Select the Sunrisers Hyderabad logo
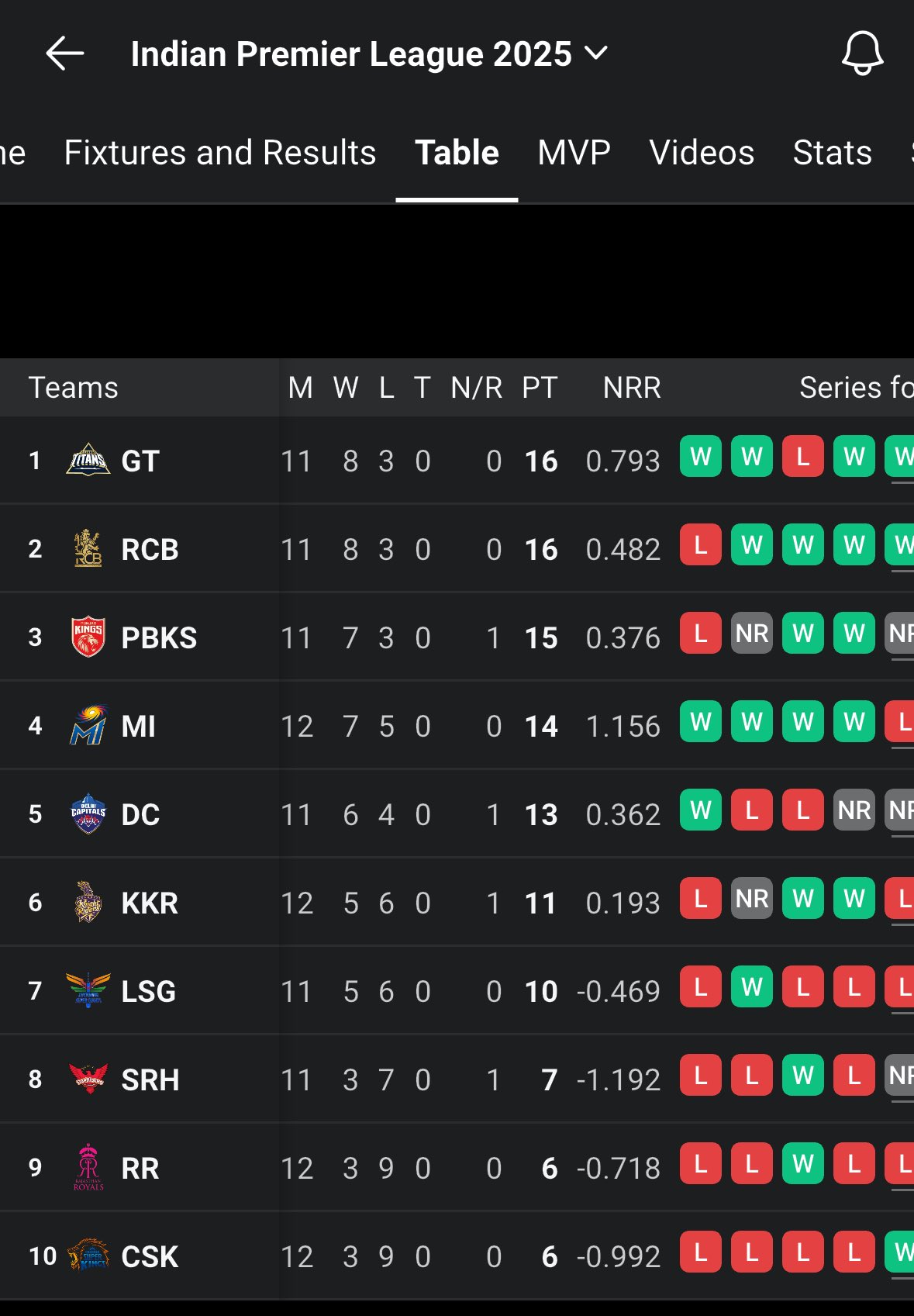 (x=88, y=1079)
